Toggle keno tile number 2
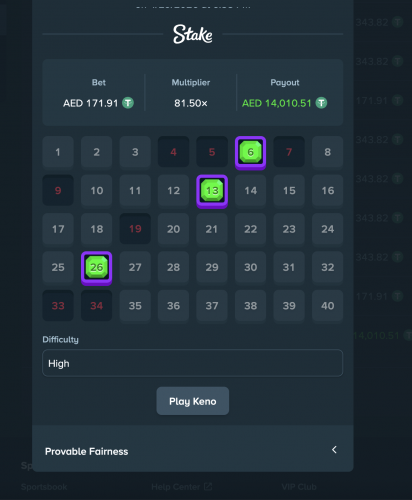This screenshot has height=500, width=412. pyautogui.click(x=97, y=152)
